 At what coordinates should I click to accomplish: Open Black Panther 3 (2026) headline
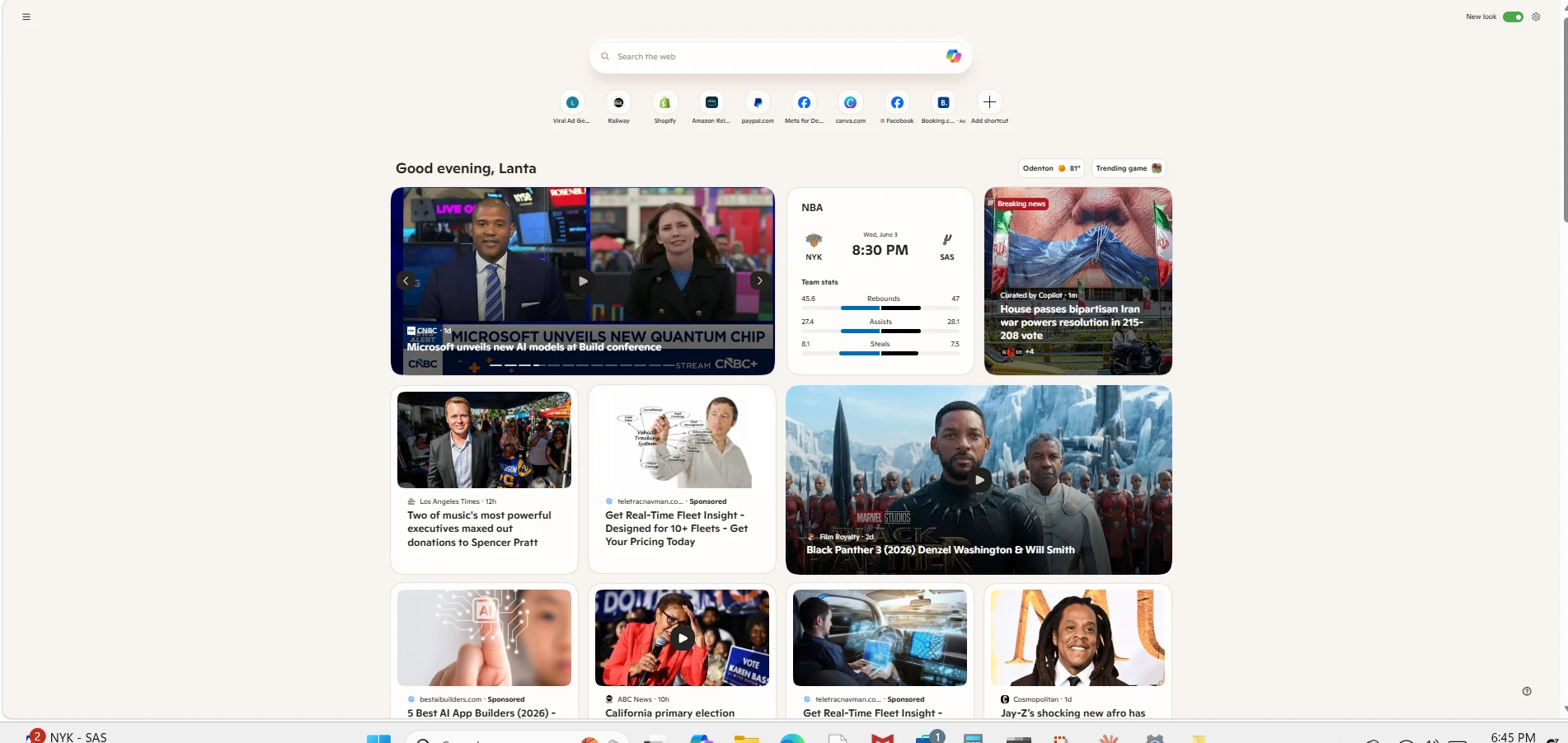[940, 550]
